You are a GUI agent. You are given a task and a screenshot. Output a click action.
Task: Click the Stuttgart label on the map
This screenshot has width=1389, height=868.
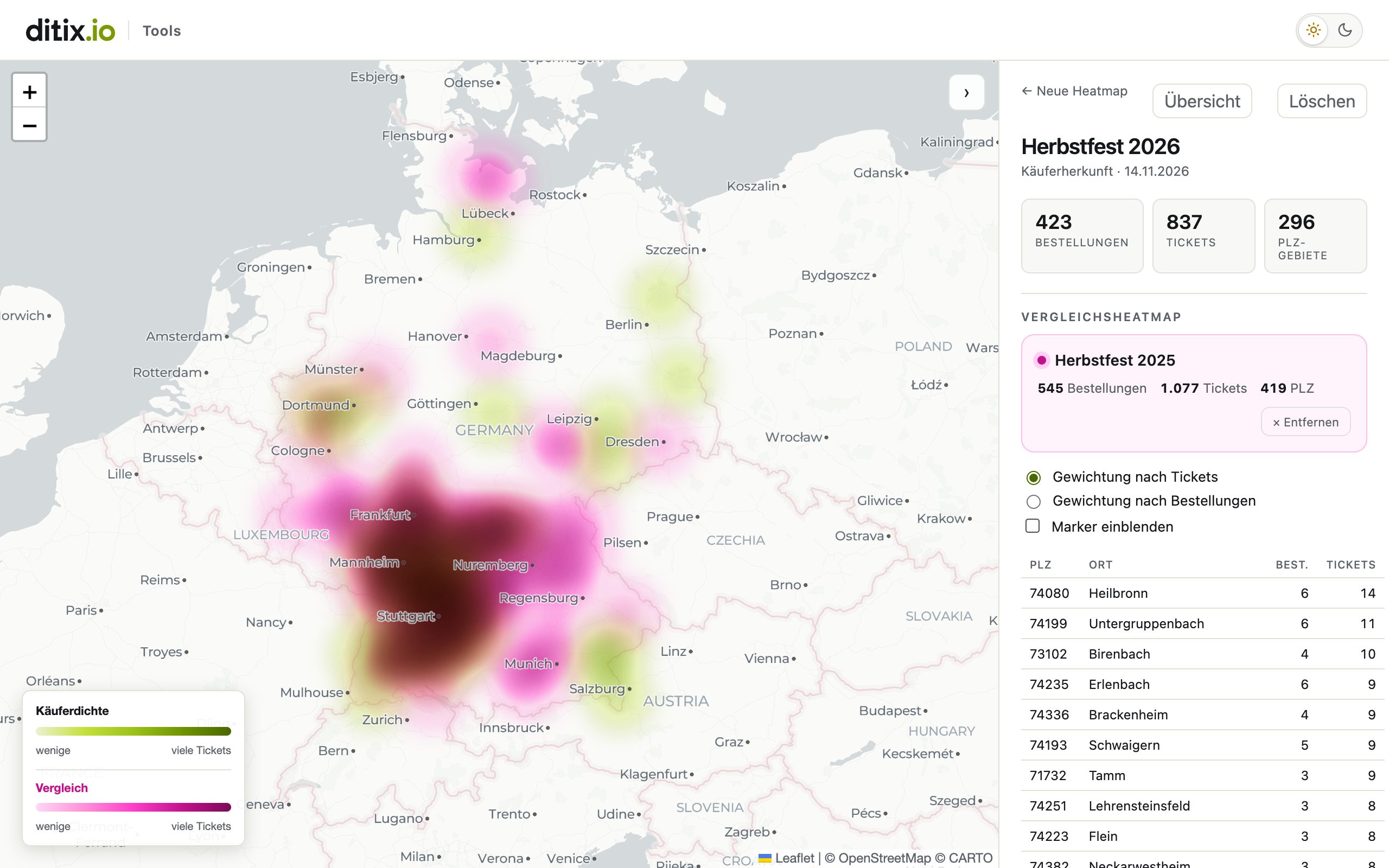pos(406,616)
